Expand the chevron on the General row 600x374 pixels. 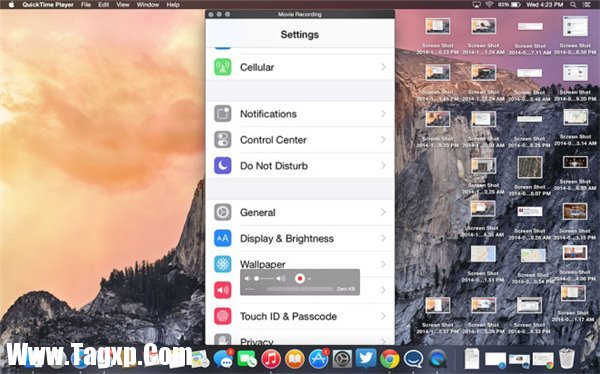click(x=383, y=212)
